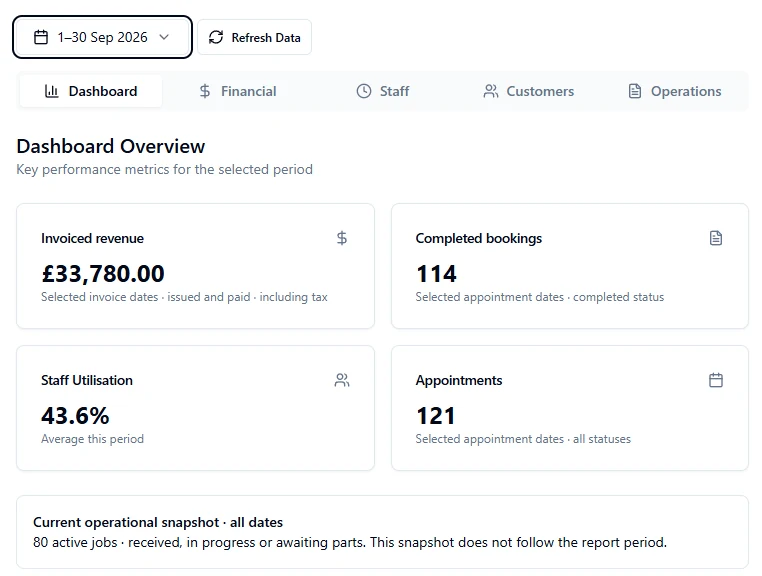Click the clock icon on Staff tab

[x=364, y=91]
